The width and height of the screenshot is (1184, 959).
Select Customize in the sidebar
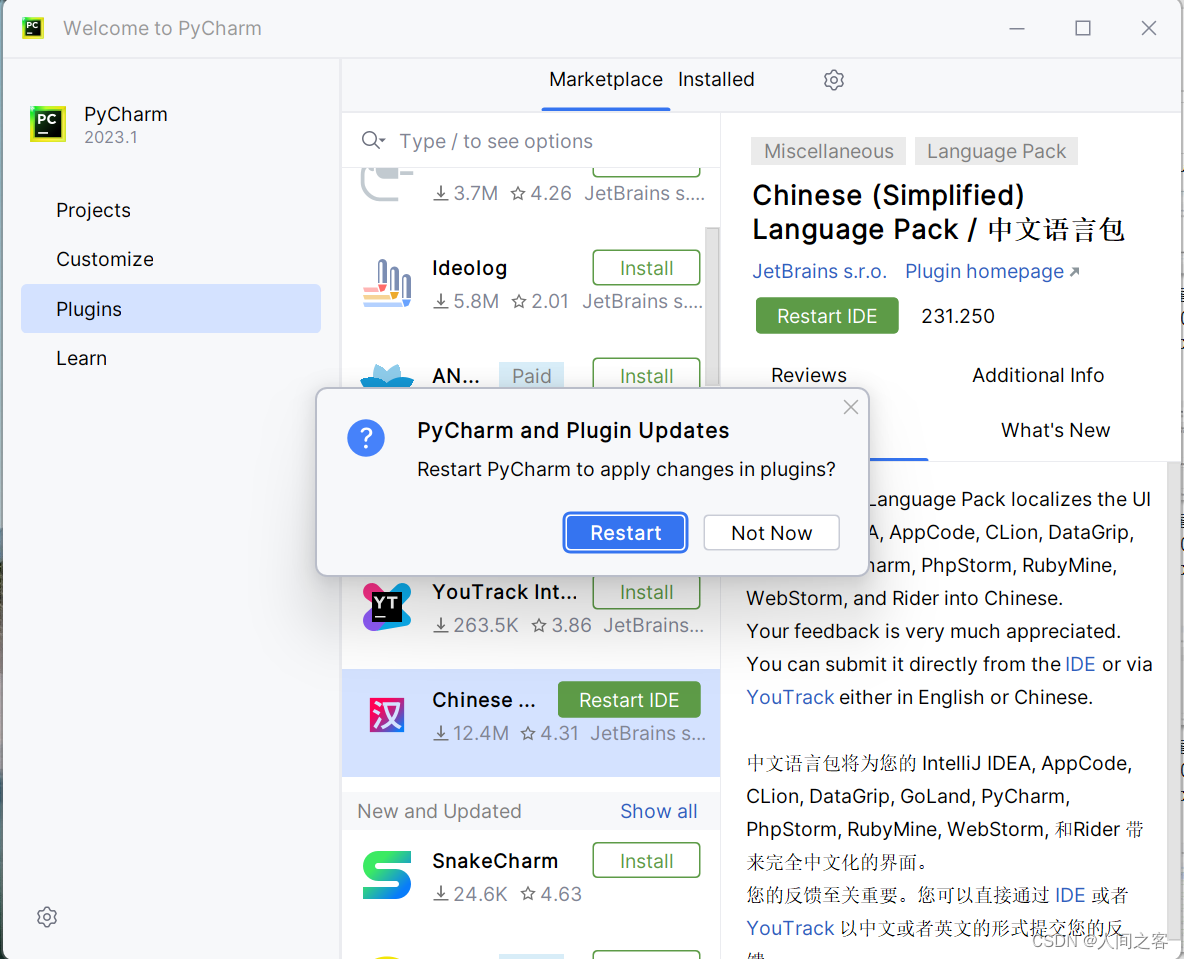point(105,259)
